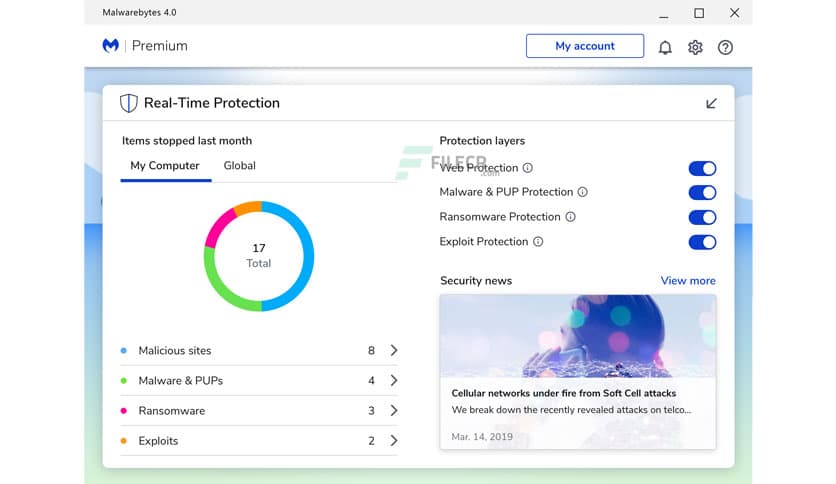
Task: Turn off Malware & PUP Protection toggle
Action: click(702, 192)
